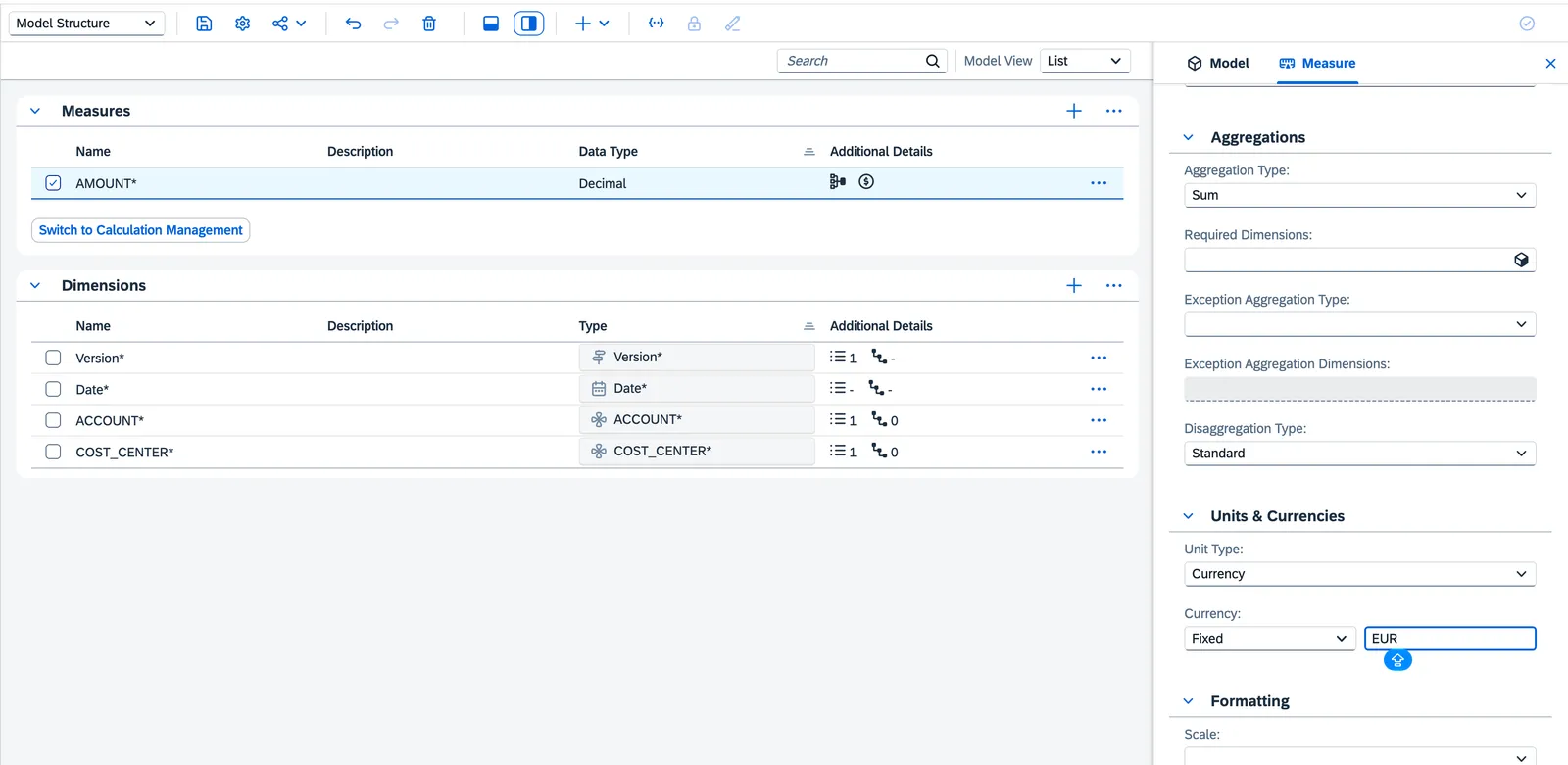Collapse the Units & Currencies section
The image size is (1568, 765).
coord(1188,516)
